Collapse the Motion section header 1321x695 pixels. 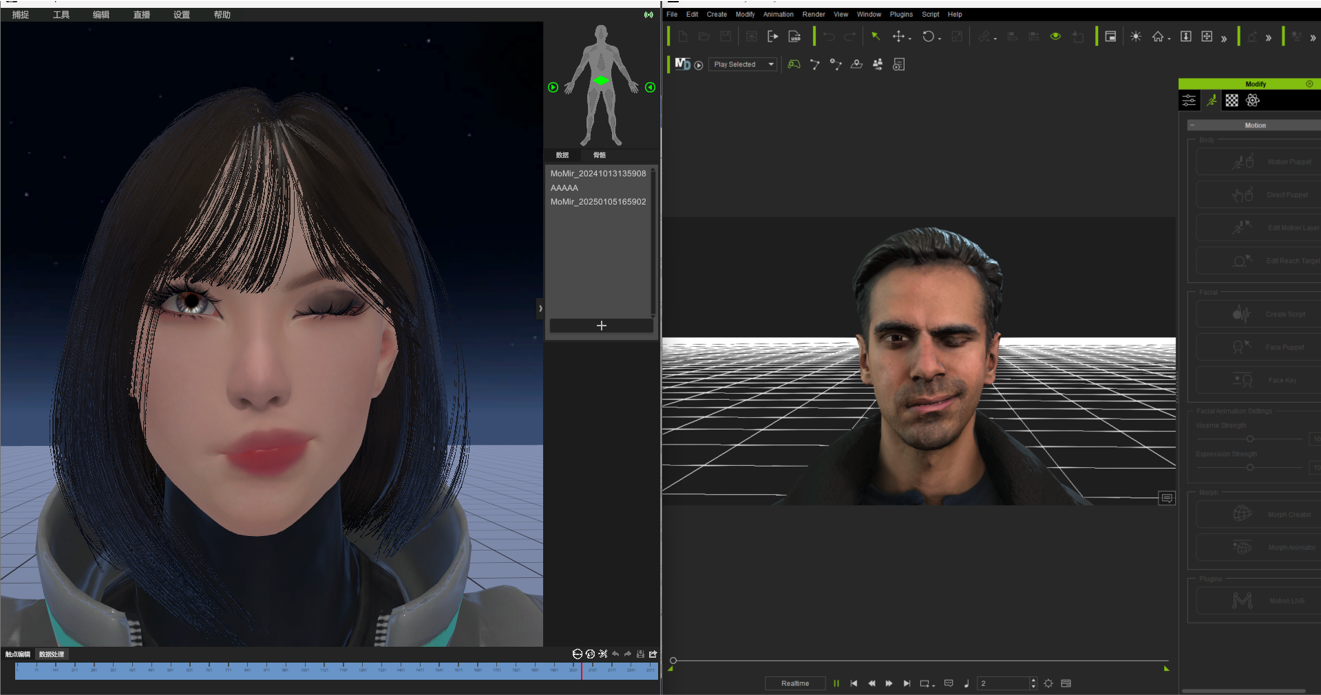click(x=1254, y=125)
